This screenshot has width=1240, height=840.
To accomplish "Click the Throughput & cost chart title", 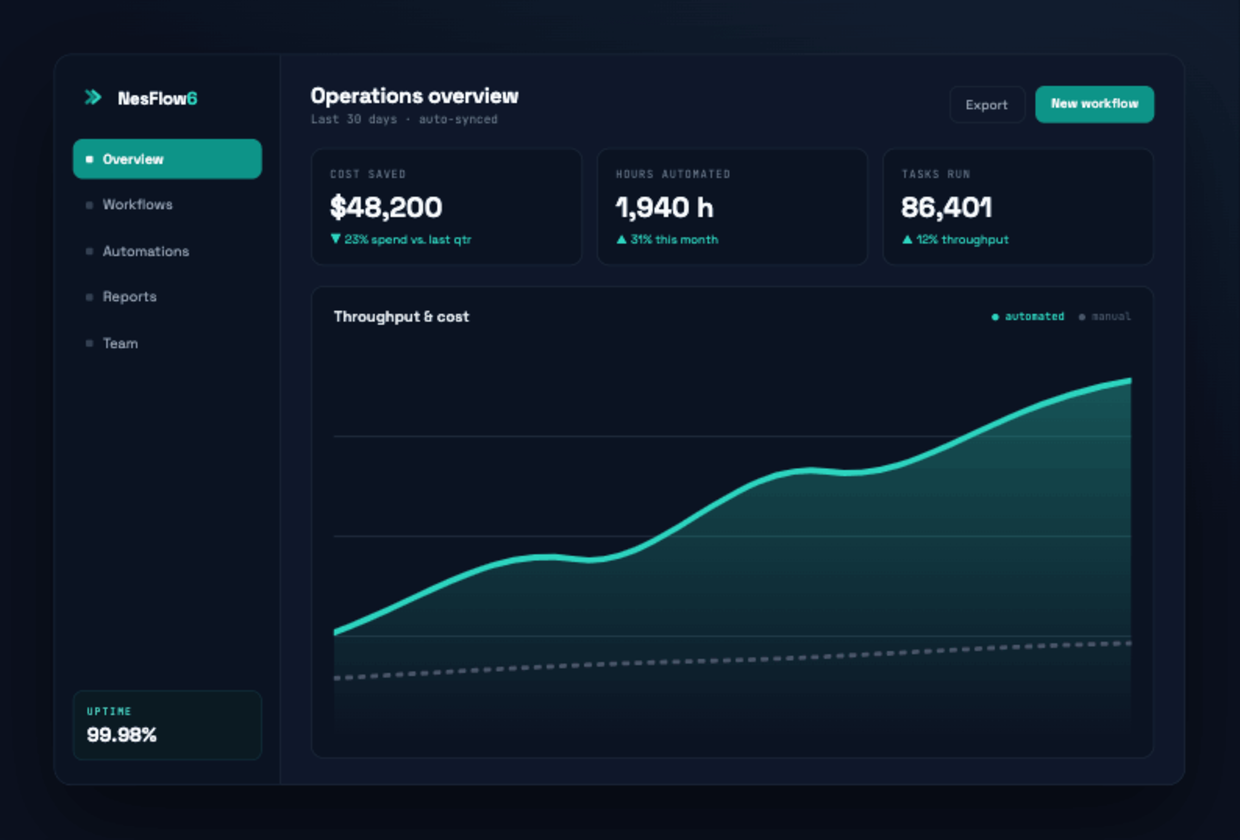I will click(401, 317).
